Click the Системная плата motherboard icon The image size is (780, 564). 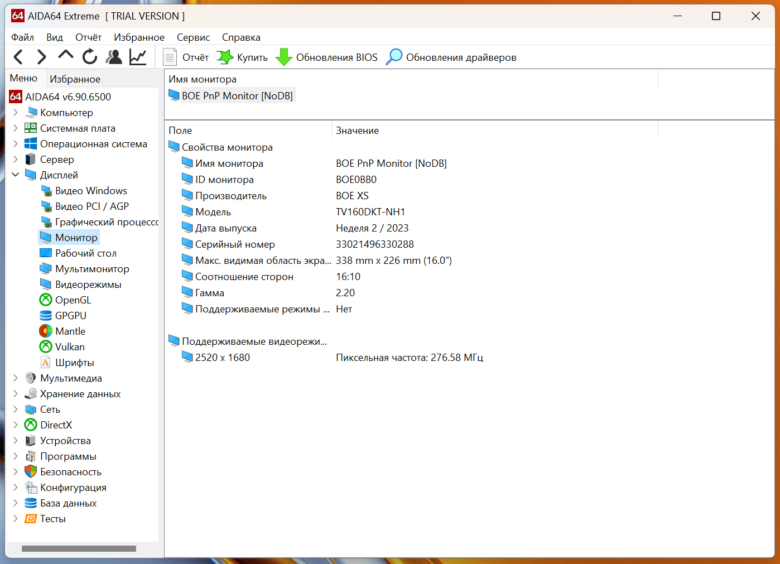click(30, 128)
